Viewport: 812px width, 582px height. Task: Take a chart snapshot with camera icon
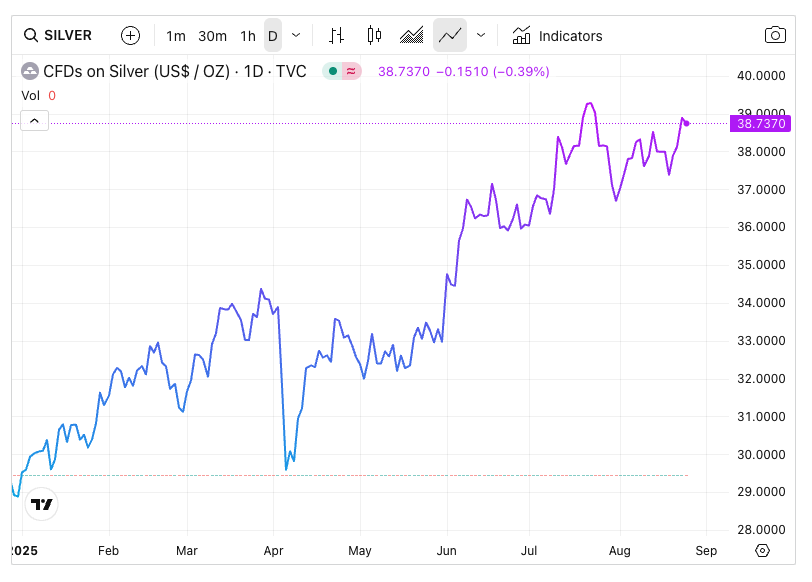pyautogui.click(x=775, y=35)
